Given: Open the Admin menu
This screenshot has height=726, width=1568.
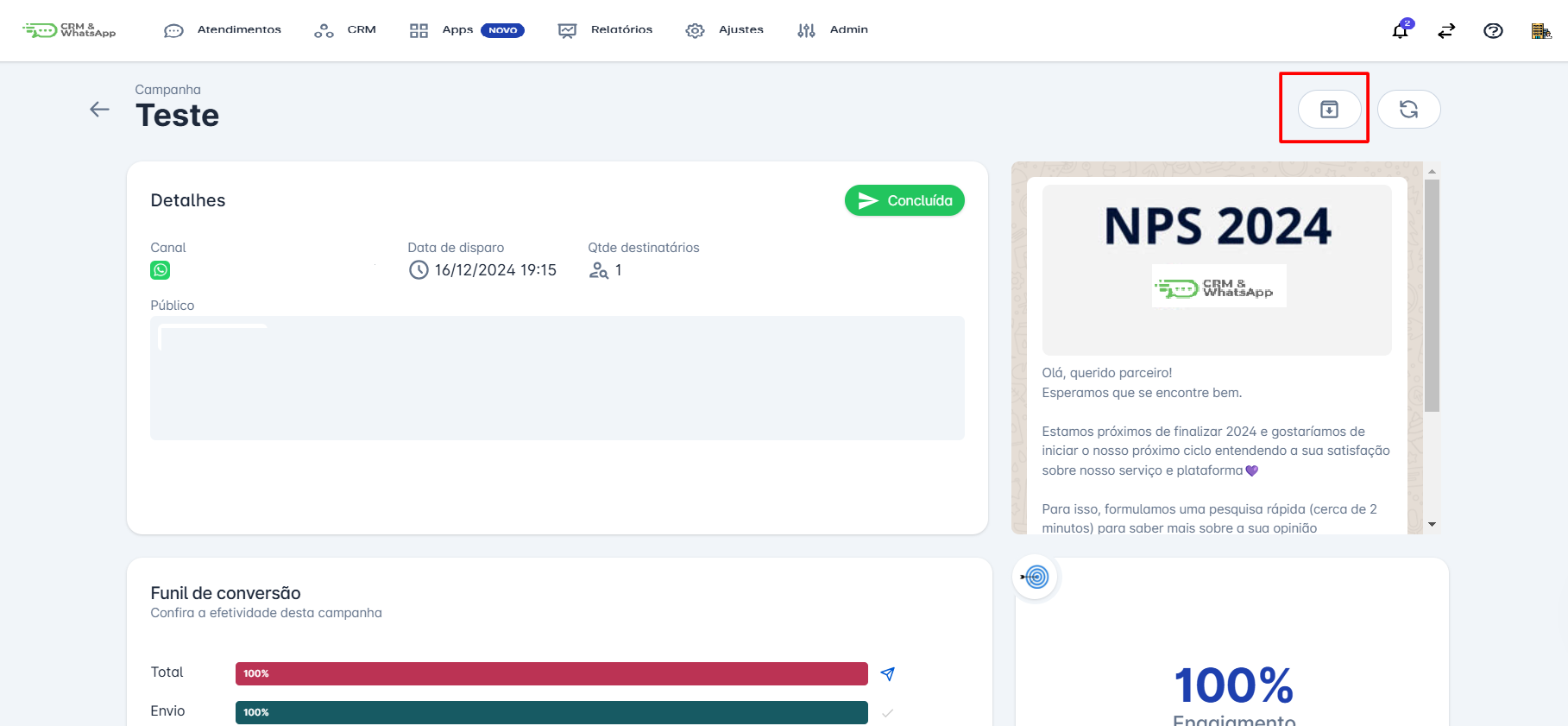Looking at the screenshot, I should point(833,30).
